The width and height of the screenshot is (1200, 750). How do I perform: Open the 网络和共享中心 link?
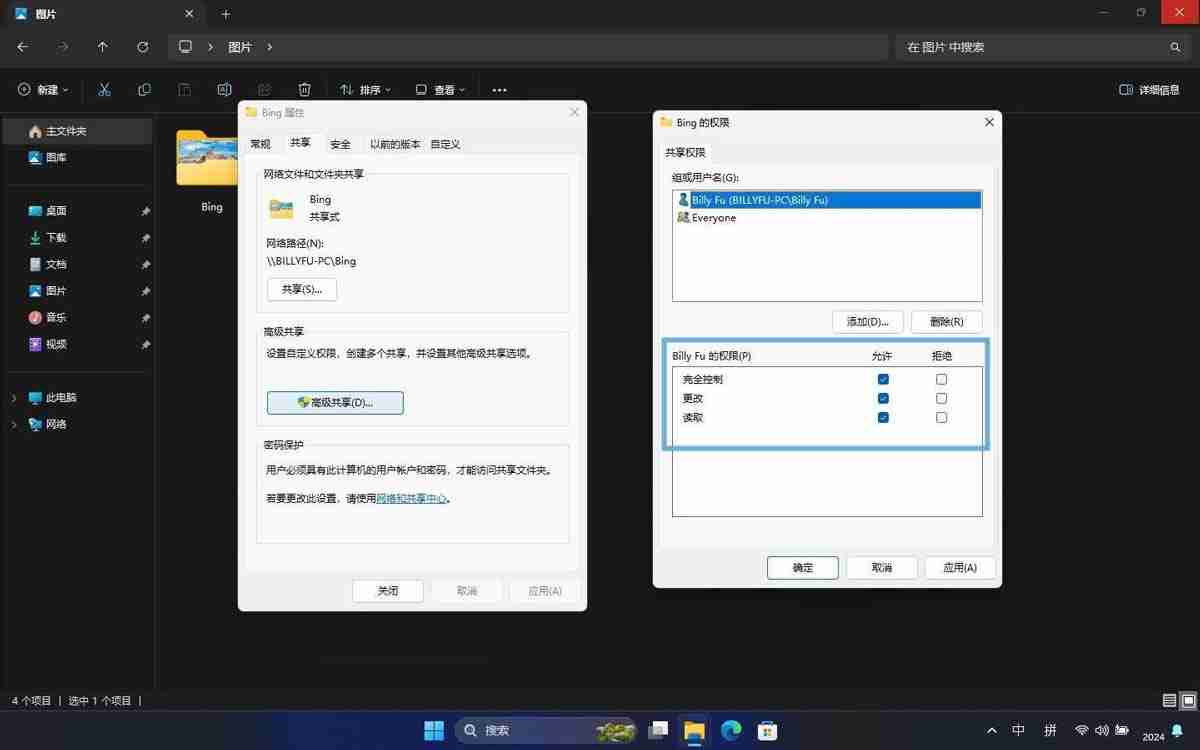point(411,497)
